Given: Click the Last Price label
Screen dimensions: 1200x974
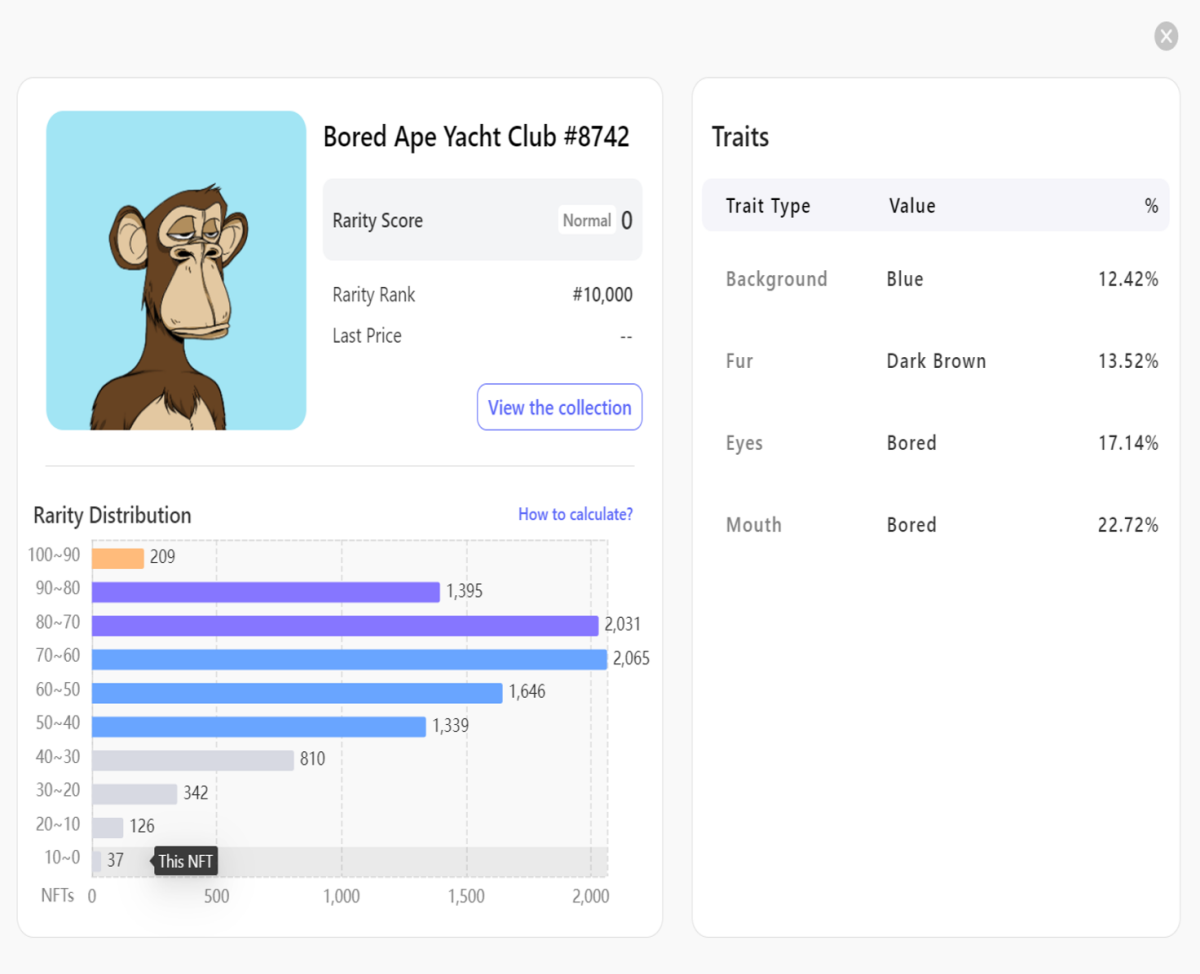Looking at the screenshot, I should click(x=367, y=336).
